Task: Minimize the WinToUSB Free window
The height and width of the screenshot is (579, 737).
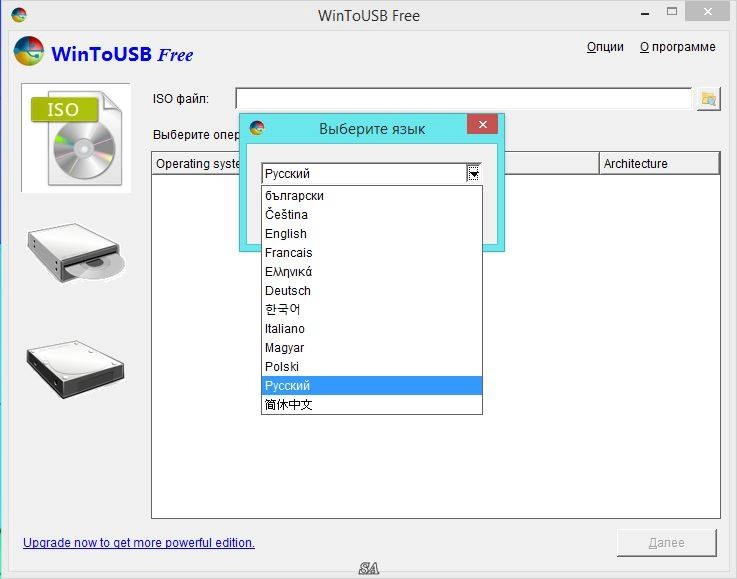Action: [x=645, y=14]
